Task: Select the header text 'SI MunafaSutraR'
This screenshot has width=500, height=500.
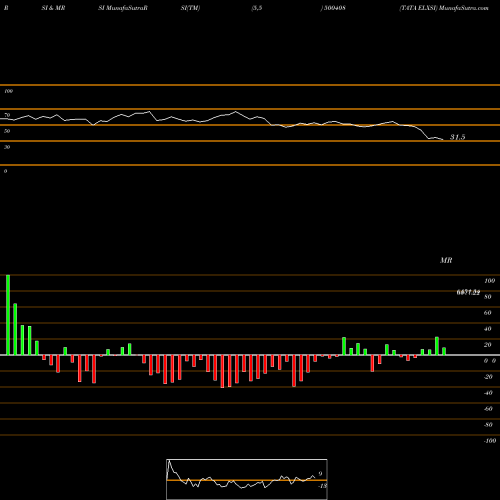Action: (123, 8)
